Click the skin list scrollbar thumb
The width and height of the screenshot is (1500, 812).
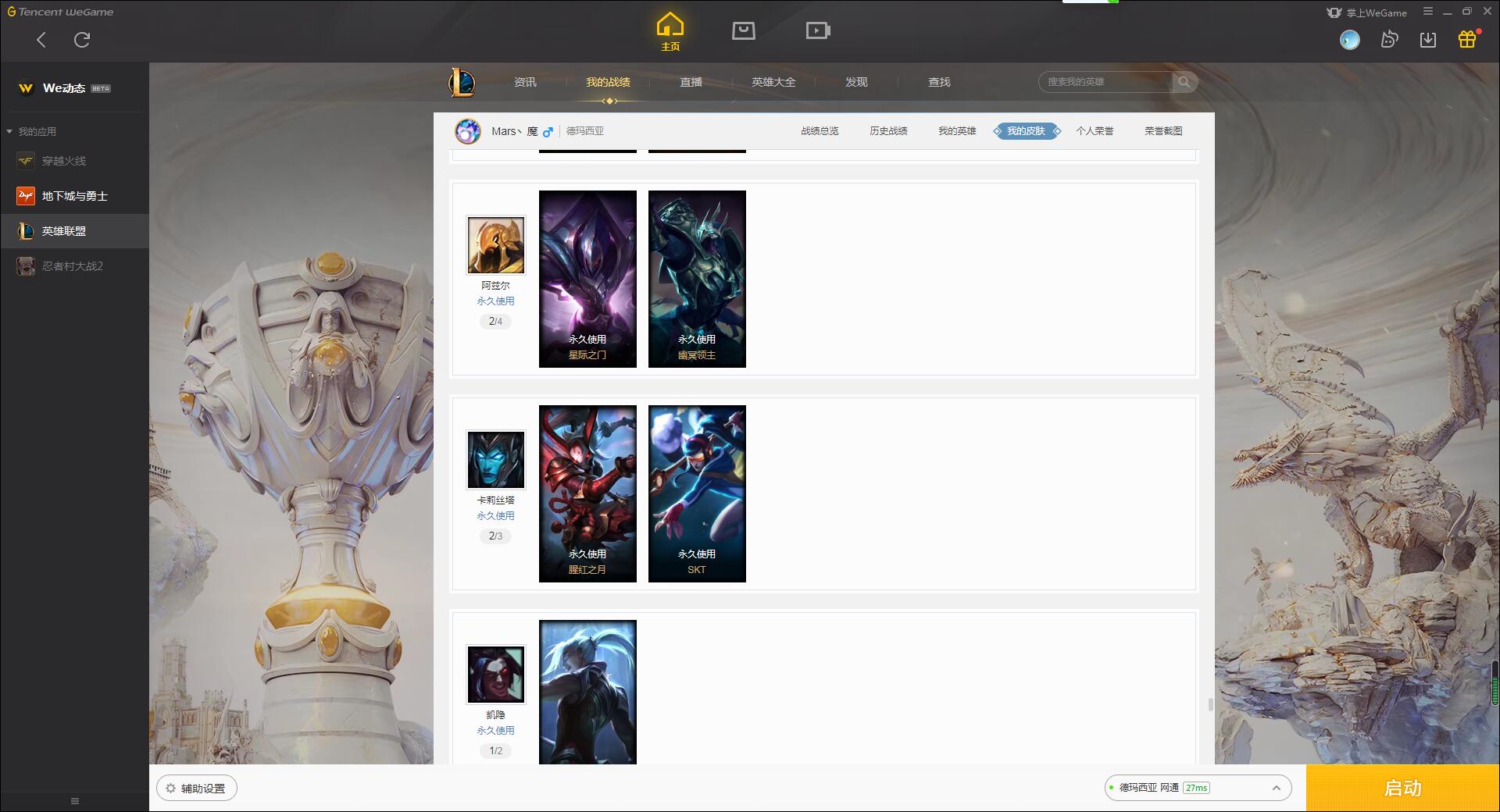click(1210, 704)
